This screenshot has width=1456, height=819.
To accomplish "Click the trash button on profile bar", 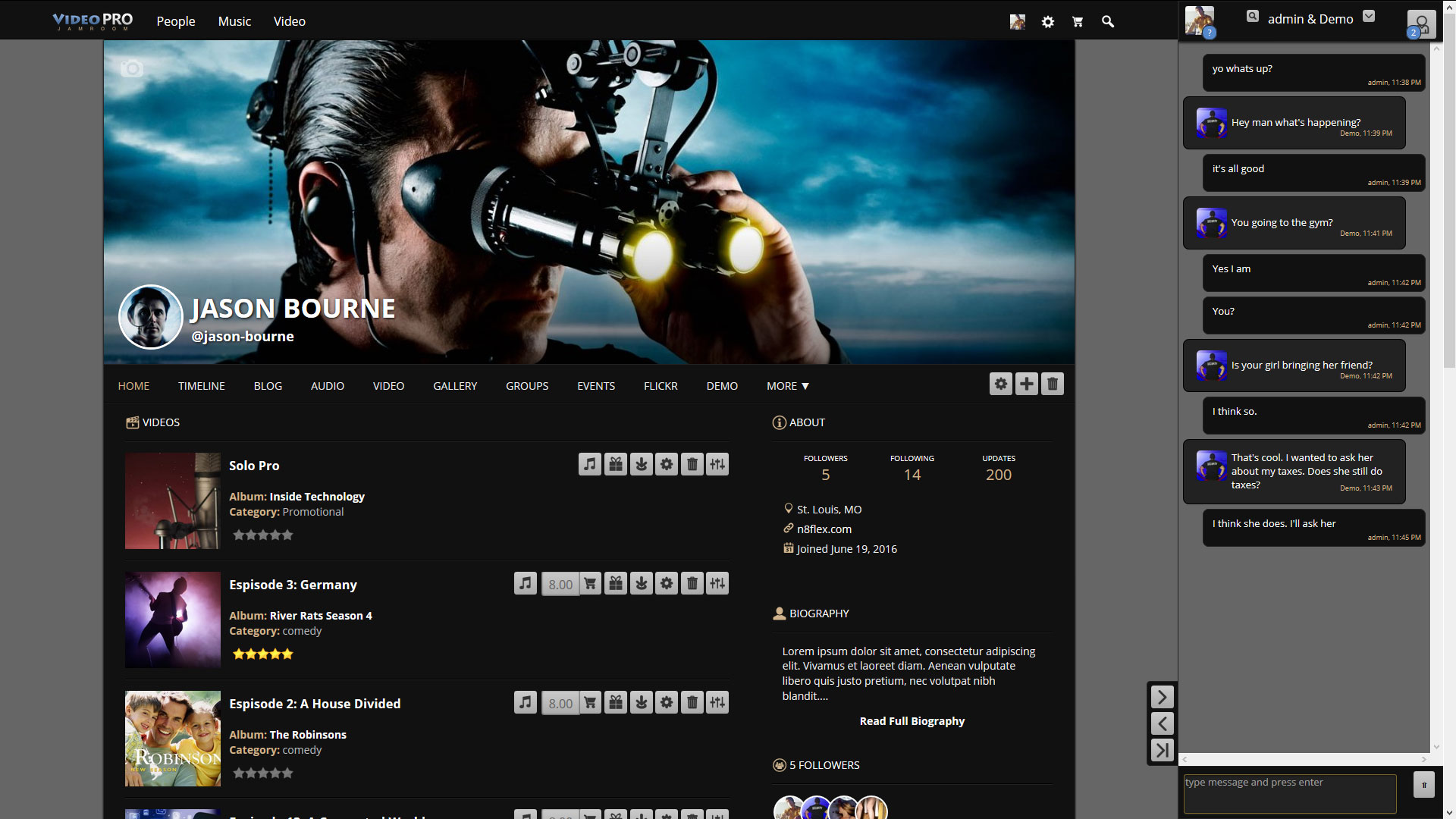I will (1053, 384).
